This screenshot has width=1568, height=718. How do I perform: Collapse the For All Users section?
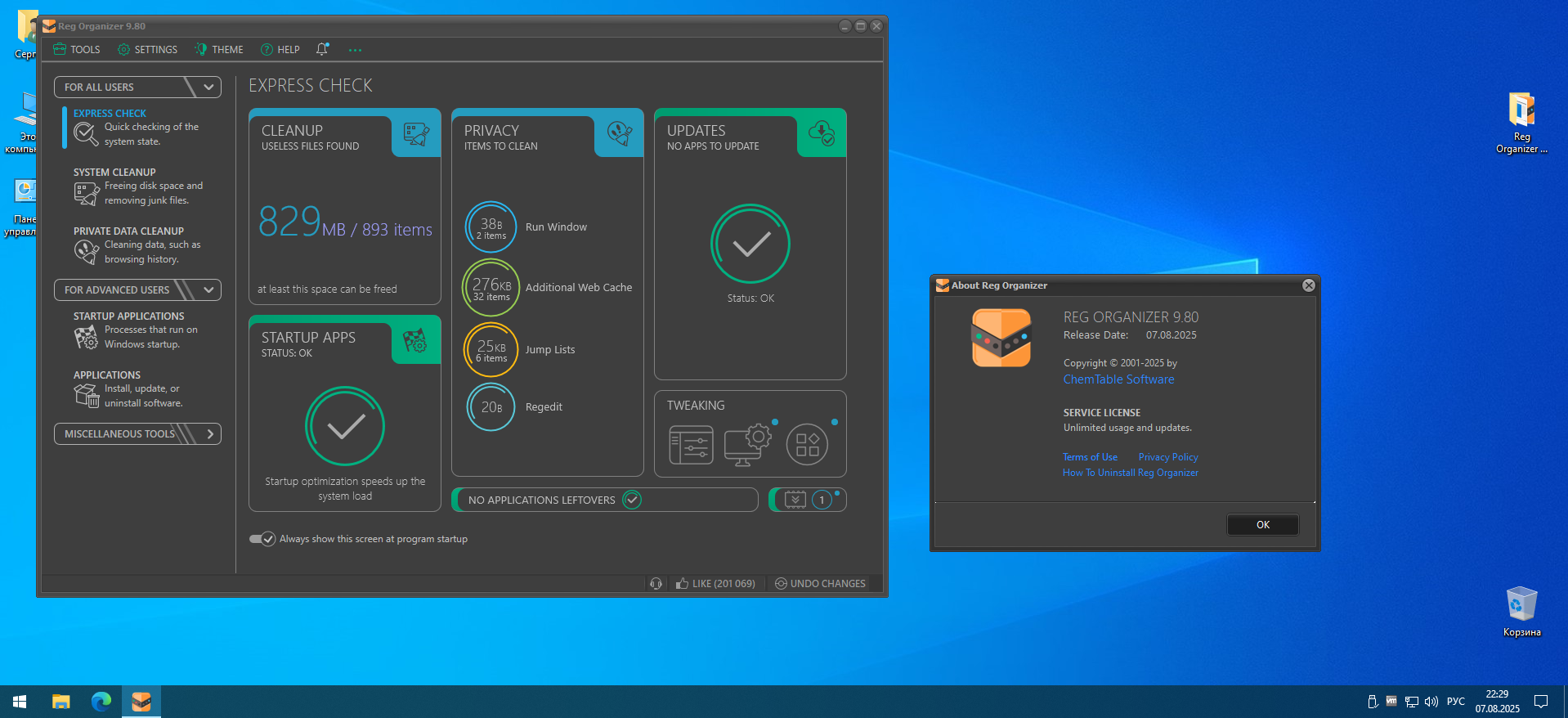point(137,87)
